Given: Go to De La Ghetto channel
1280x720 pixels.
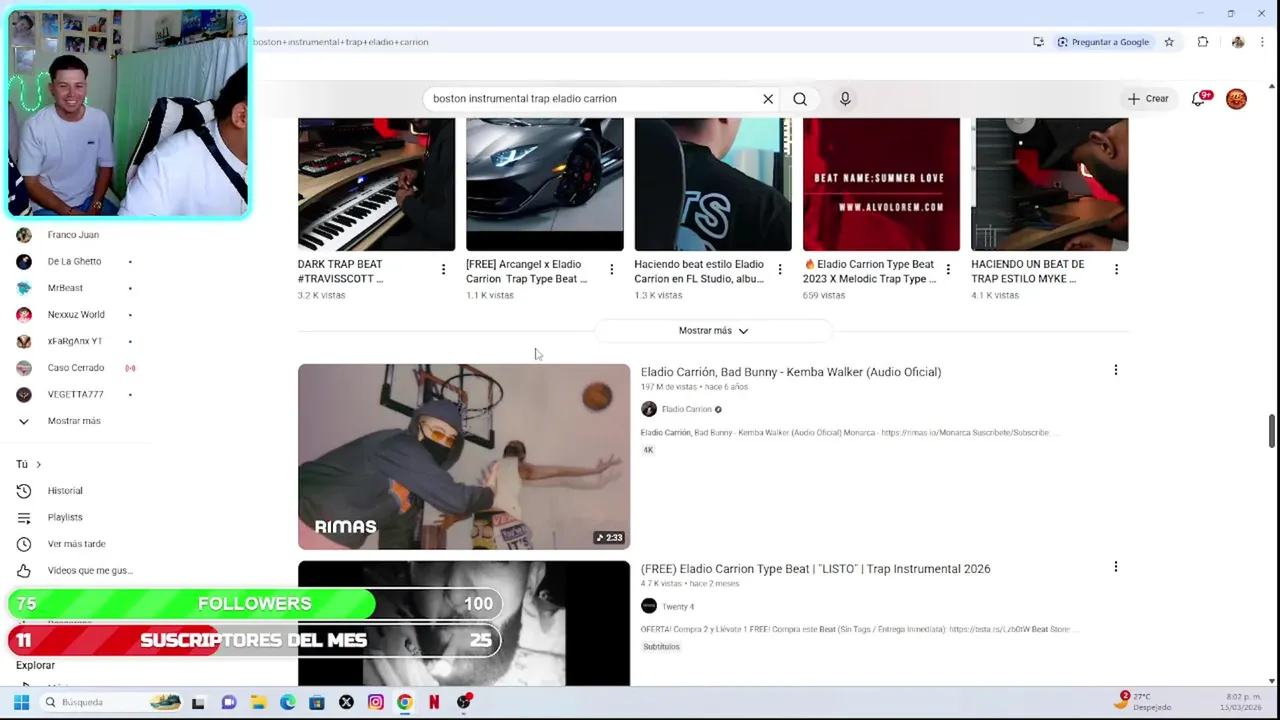Looking at the screenshot, I should 74,262.
